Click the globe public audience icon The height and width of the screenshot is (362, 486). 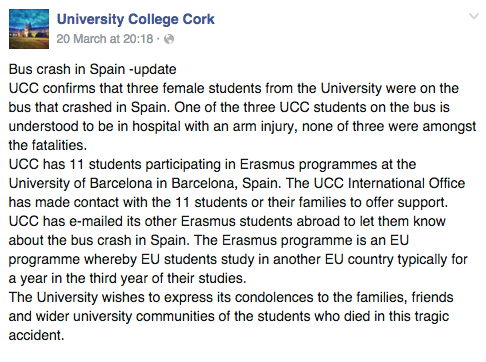(169, 39)
